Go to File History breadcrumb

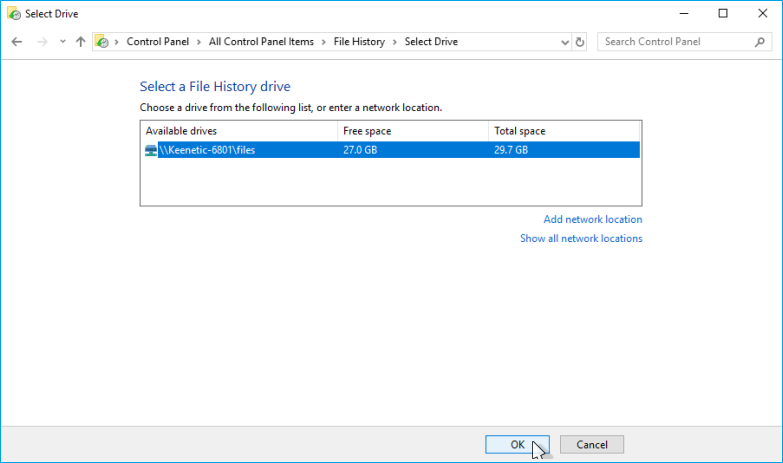357,42
